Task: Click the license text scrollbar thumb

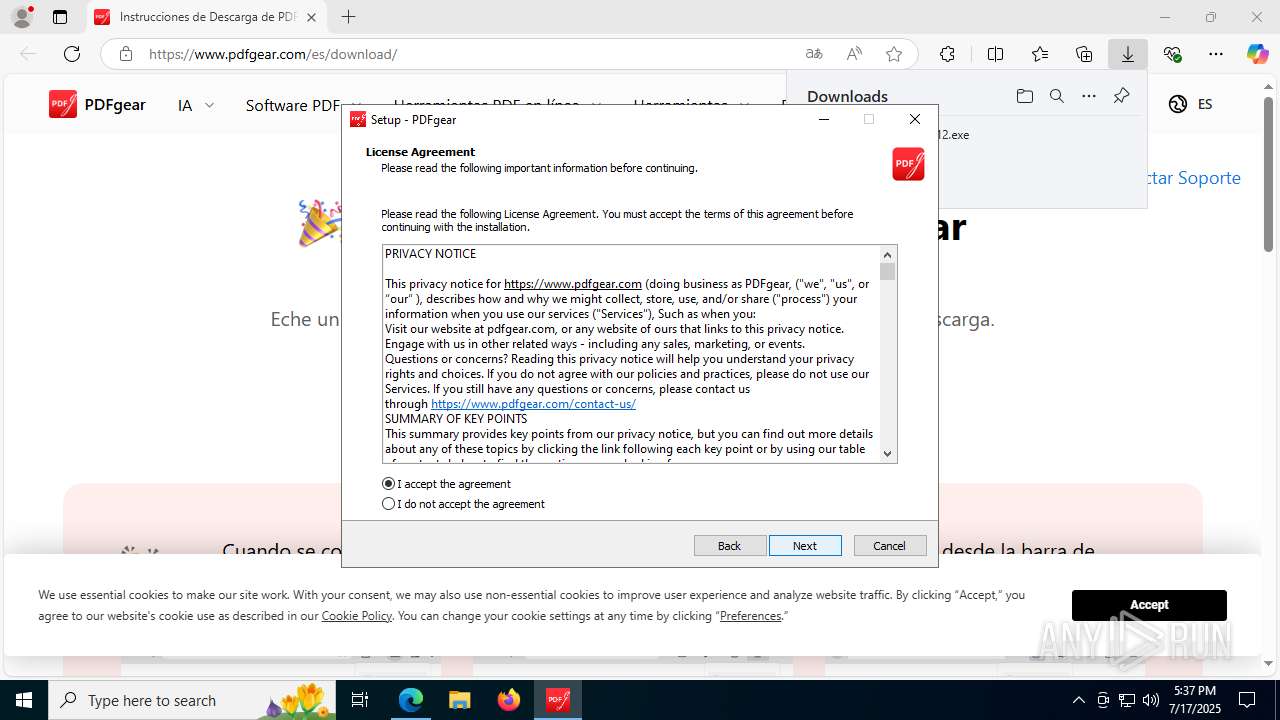Action: (x=888, y=271)
